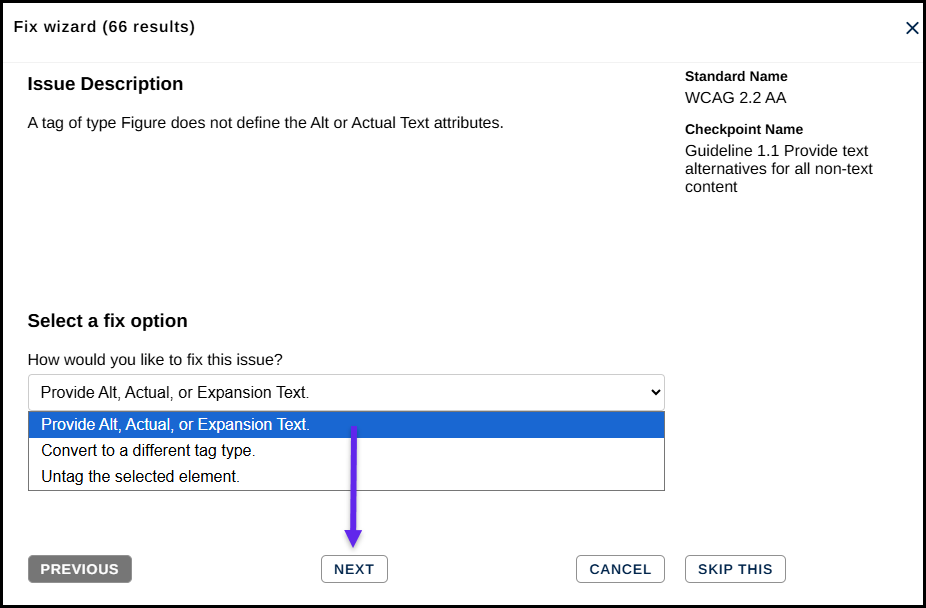Click the Guideline 1.1 checkpoint text

pos(778,169)
